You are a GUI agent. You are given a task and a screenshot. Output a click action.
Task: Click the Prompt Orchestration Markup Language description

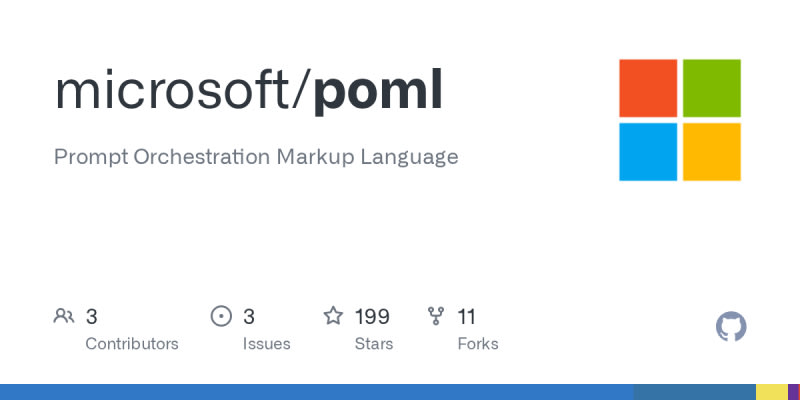(x=256, y=157)
